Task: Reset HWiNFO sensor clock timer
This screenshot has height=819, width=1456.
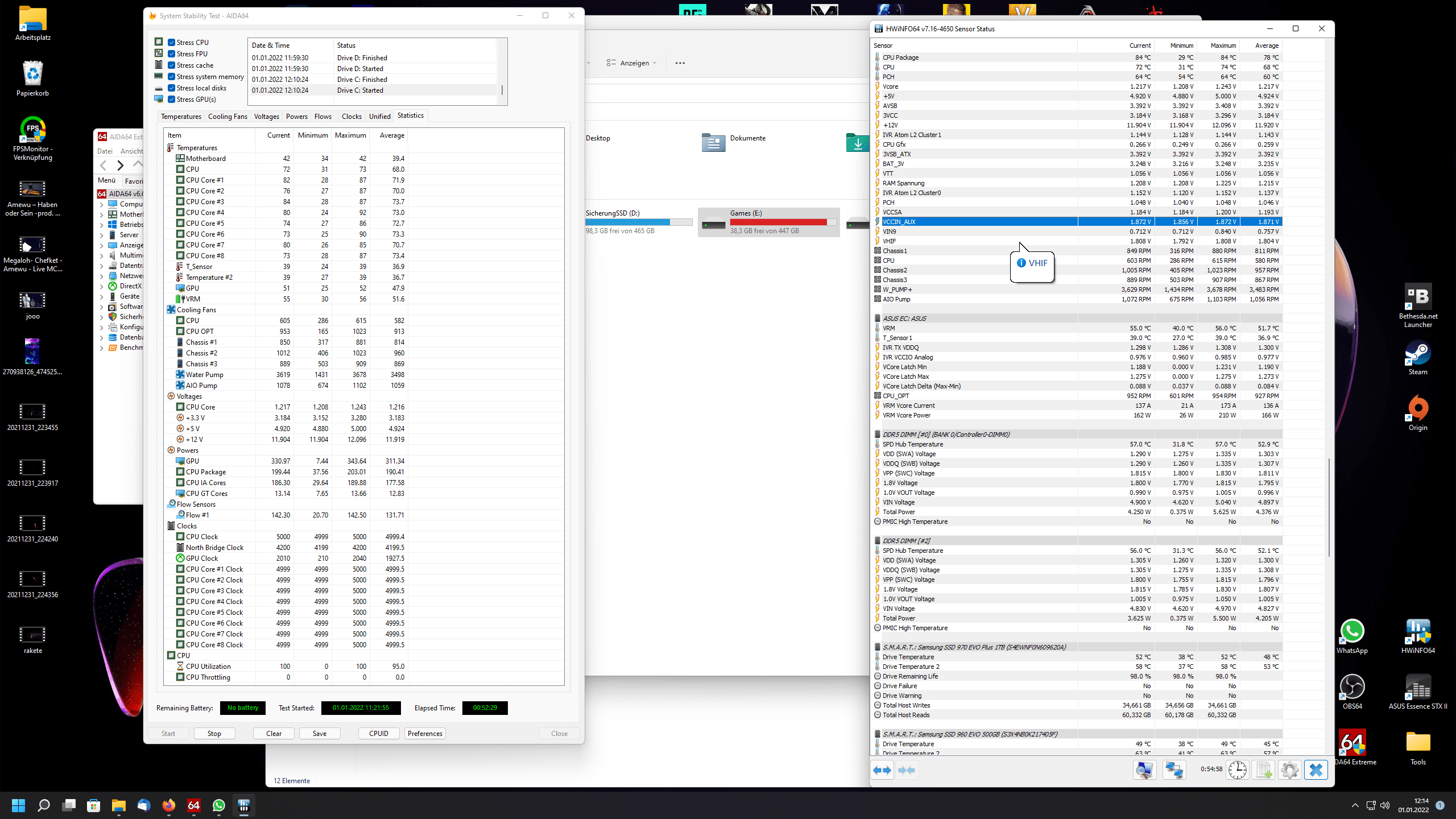Action: click(1237, 770)
